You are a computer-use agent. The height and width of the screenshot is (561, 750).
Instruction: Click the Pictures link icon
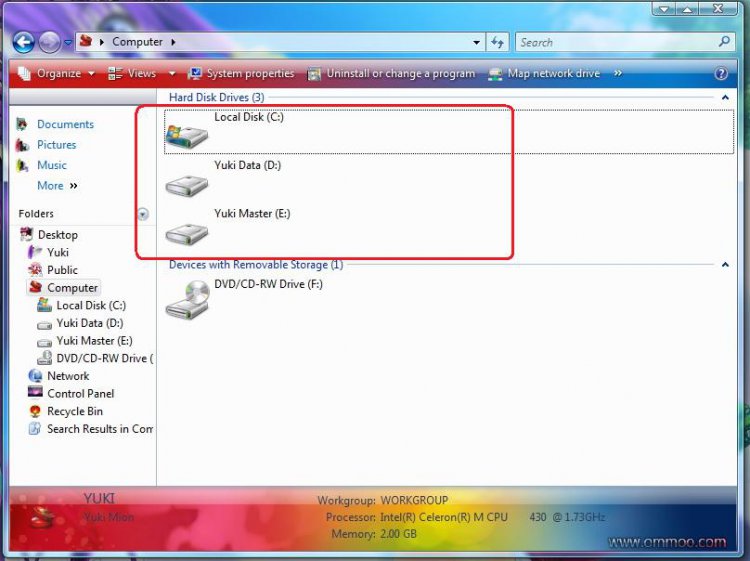(x=22, y=144)
